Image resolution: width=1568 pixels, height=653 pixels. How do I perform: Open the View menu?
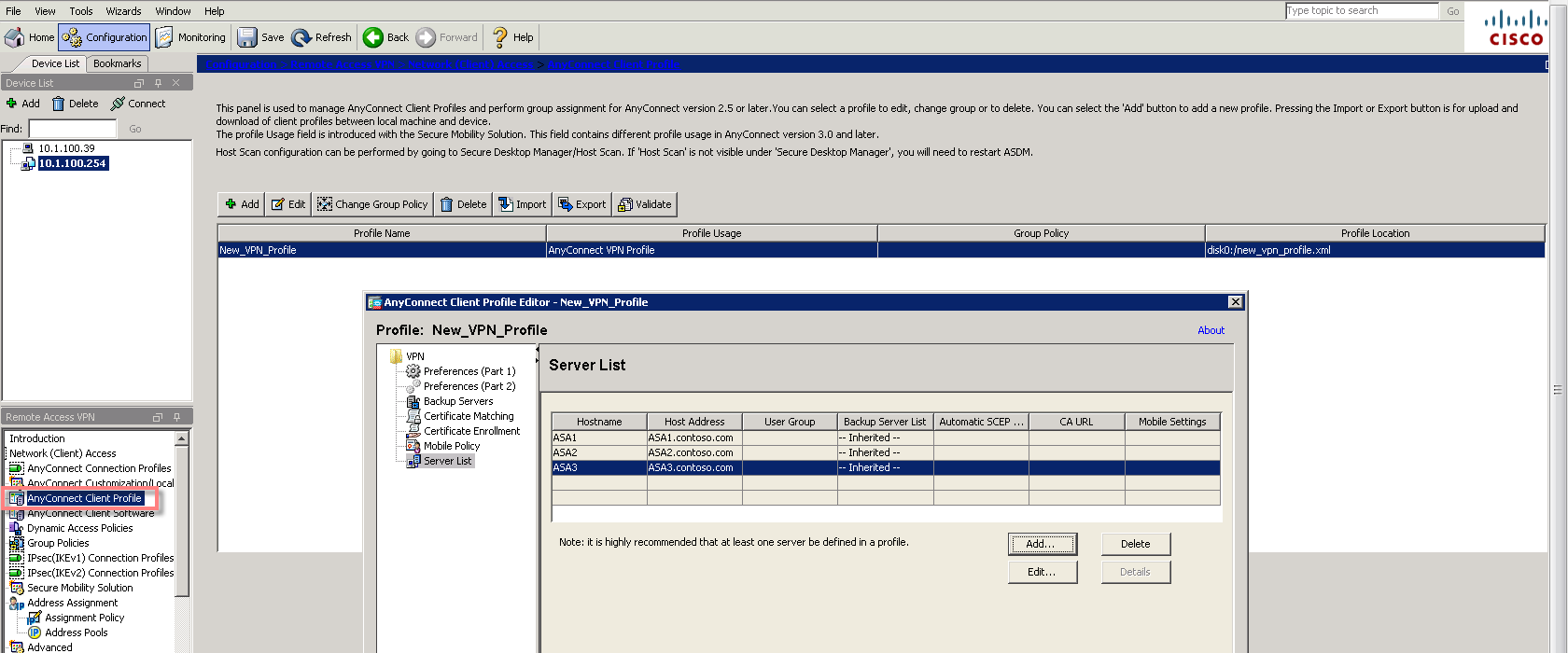point(45,11)
